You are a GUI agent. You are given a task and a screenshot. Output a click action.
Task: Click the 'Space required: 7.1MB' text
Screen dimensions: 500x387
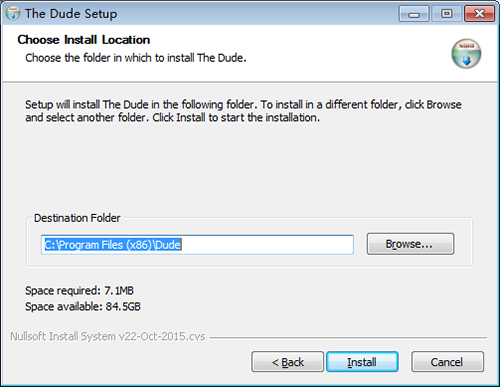click(79, 291)
